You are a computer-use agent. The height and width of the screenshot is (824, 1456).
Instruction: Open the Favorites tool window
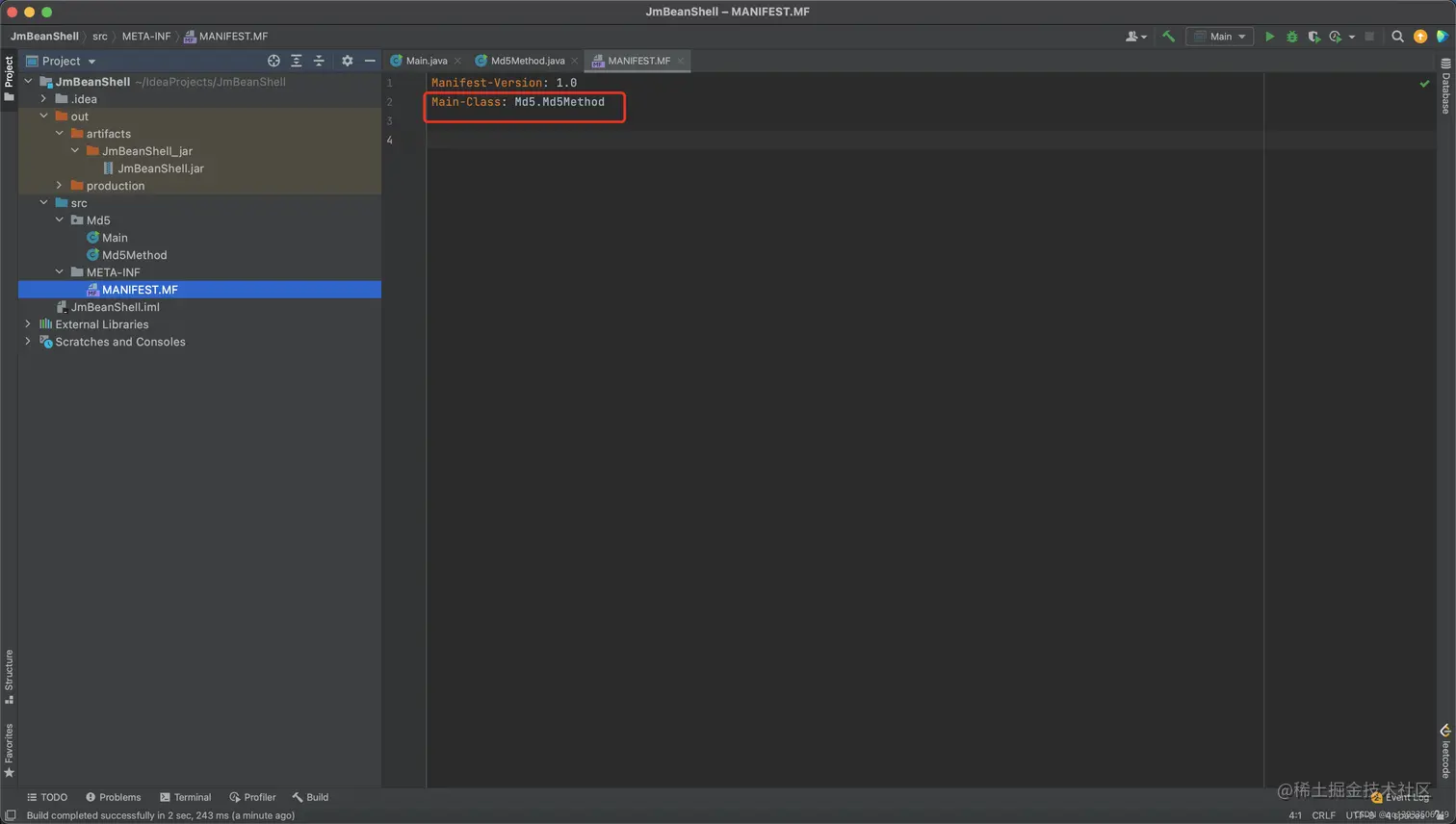pos(9,750)
